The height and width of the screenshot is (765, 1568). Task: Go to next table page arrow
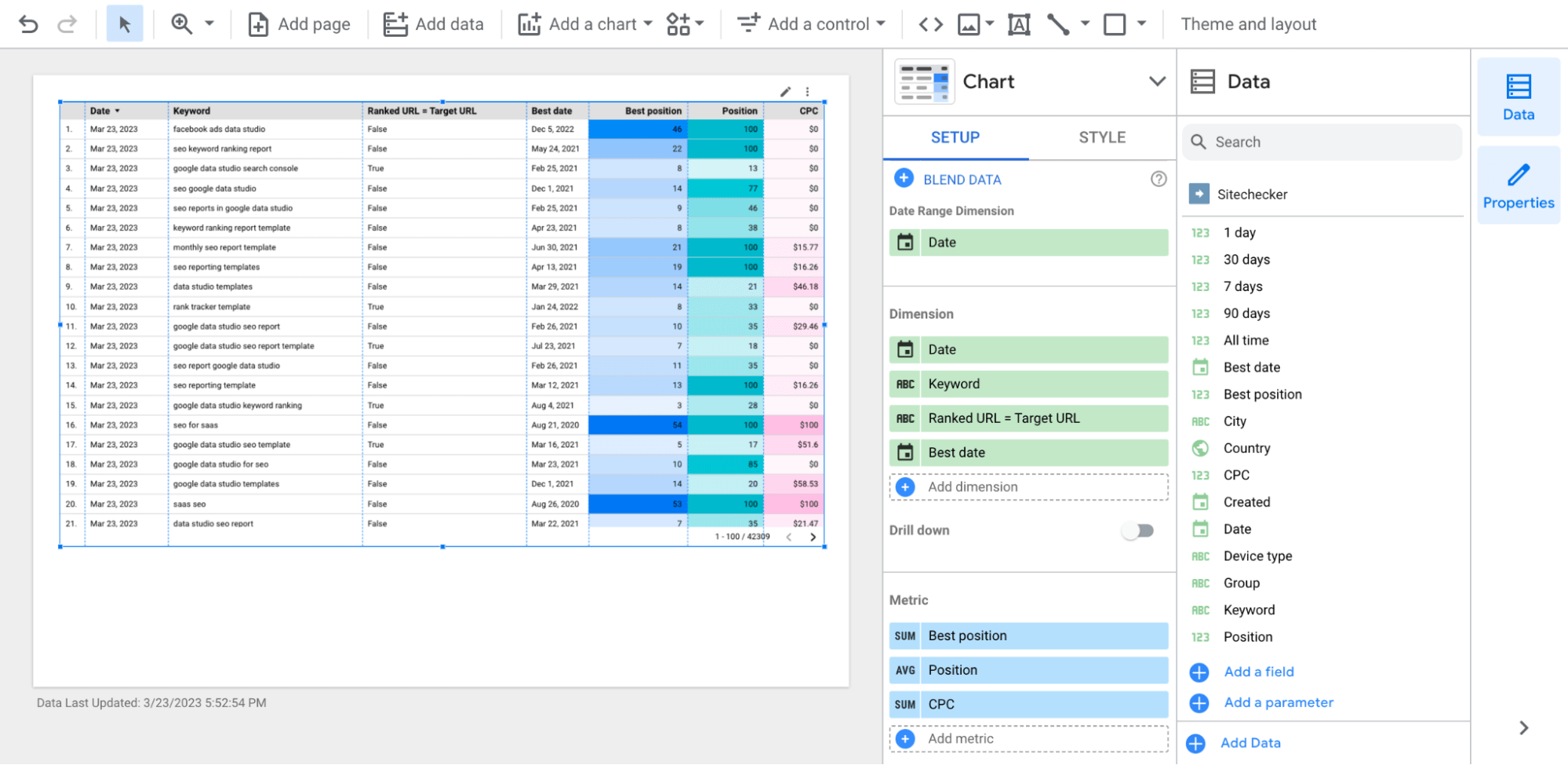point(813,537)
